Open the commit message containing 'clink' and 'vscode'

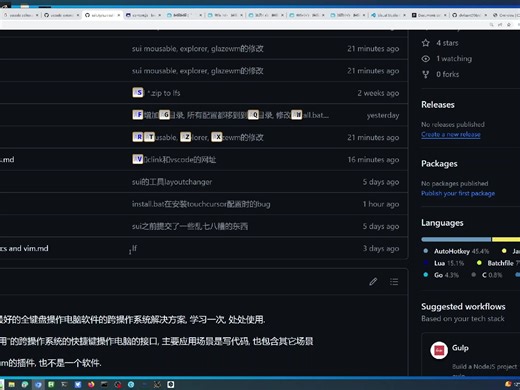[174, 159]
